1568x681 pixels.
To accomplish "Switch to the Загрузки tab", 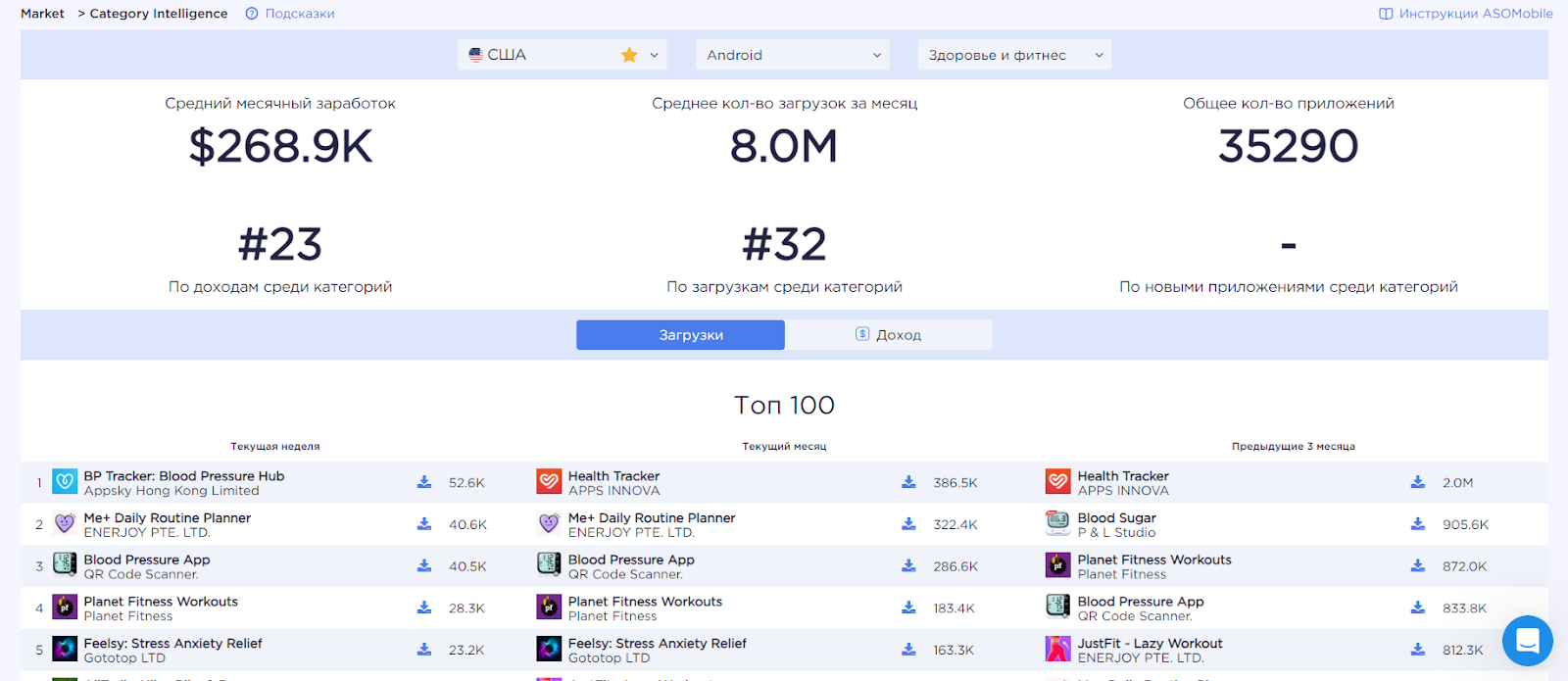I will click(680, 335).
